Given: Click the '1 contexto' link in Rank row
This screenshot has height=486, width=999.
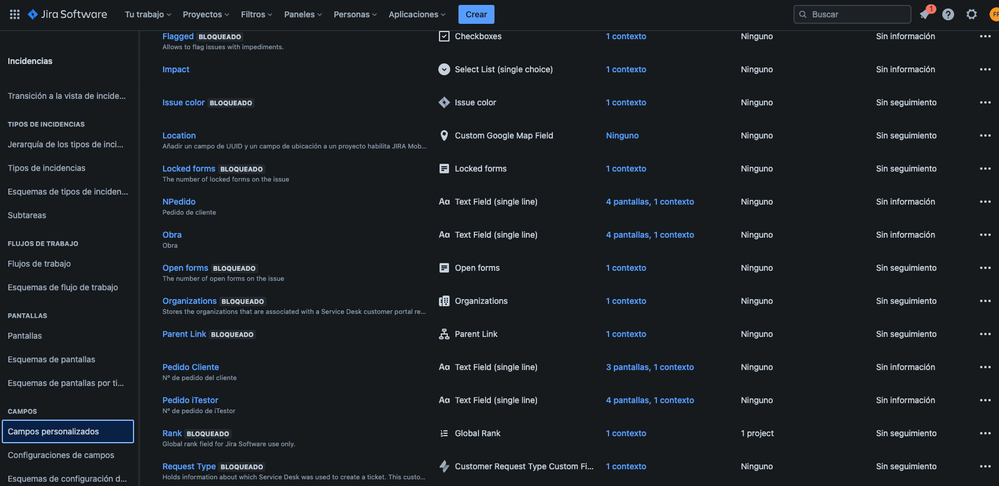Looking at the screenshot, I should pyautogui.click(x=626, y=434).
